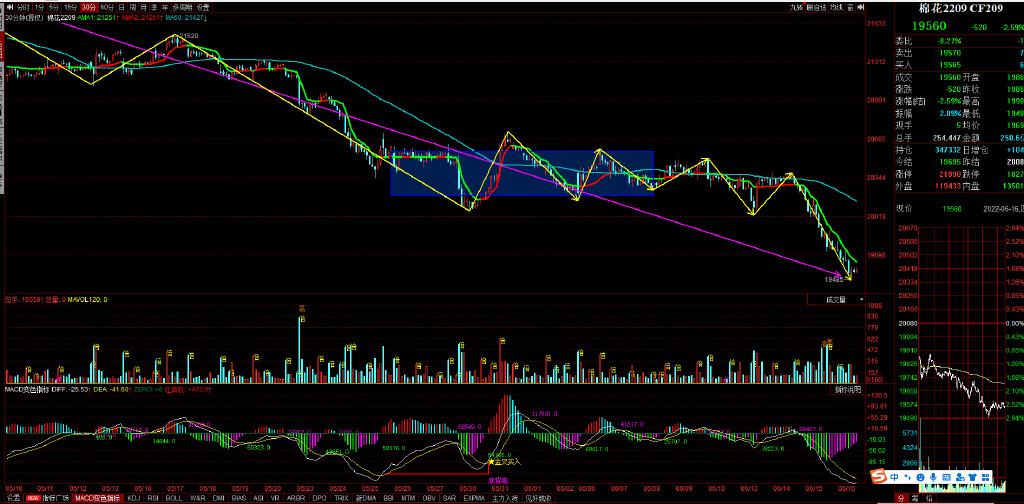This screenshot has width=1024, height=504.
Task: Select the VR indicator tab
Action: point(276,498)
